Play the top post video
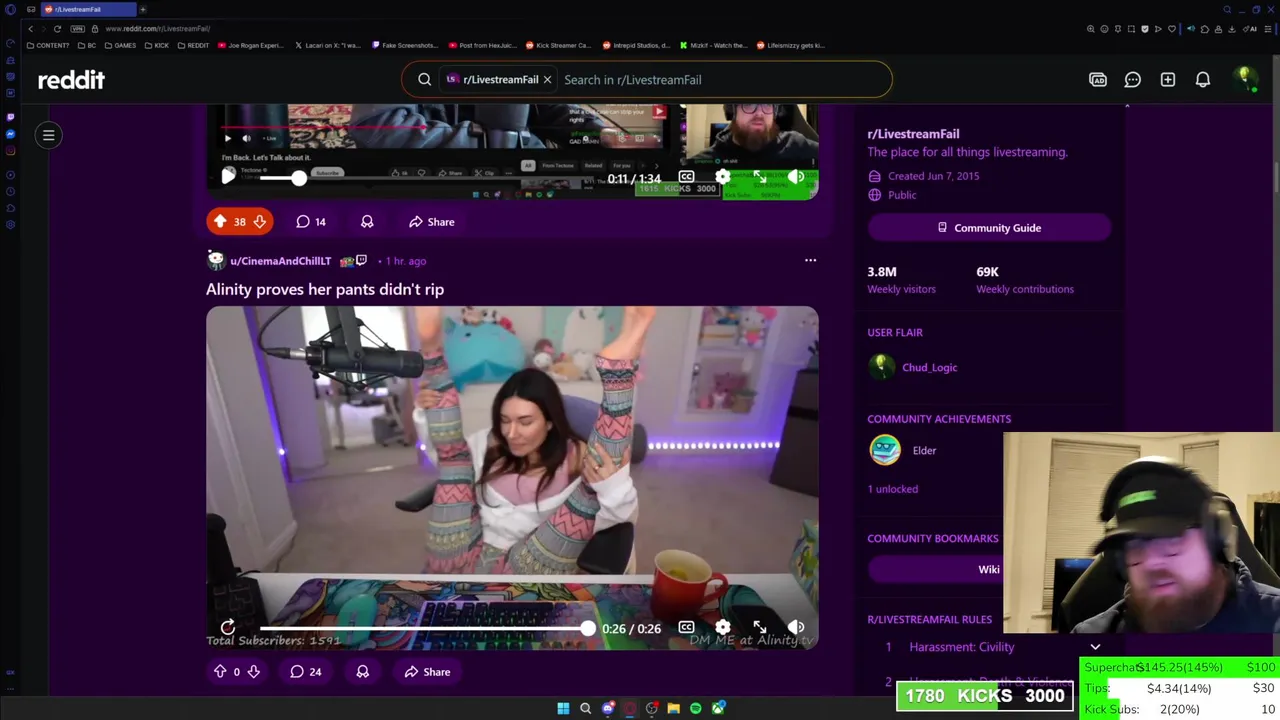The width and height of the screenshot is (1280, 720). coord(228,177)
